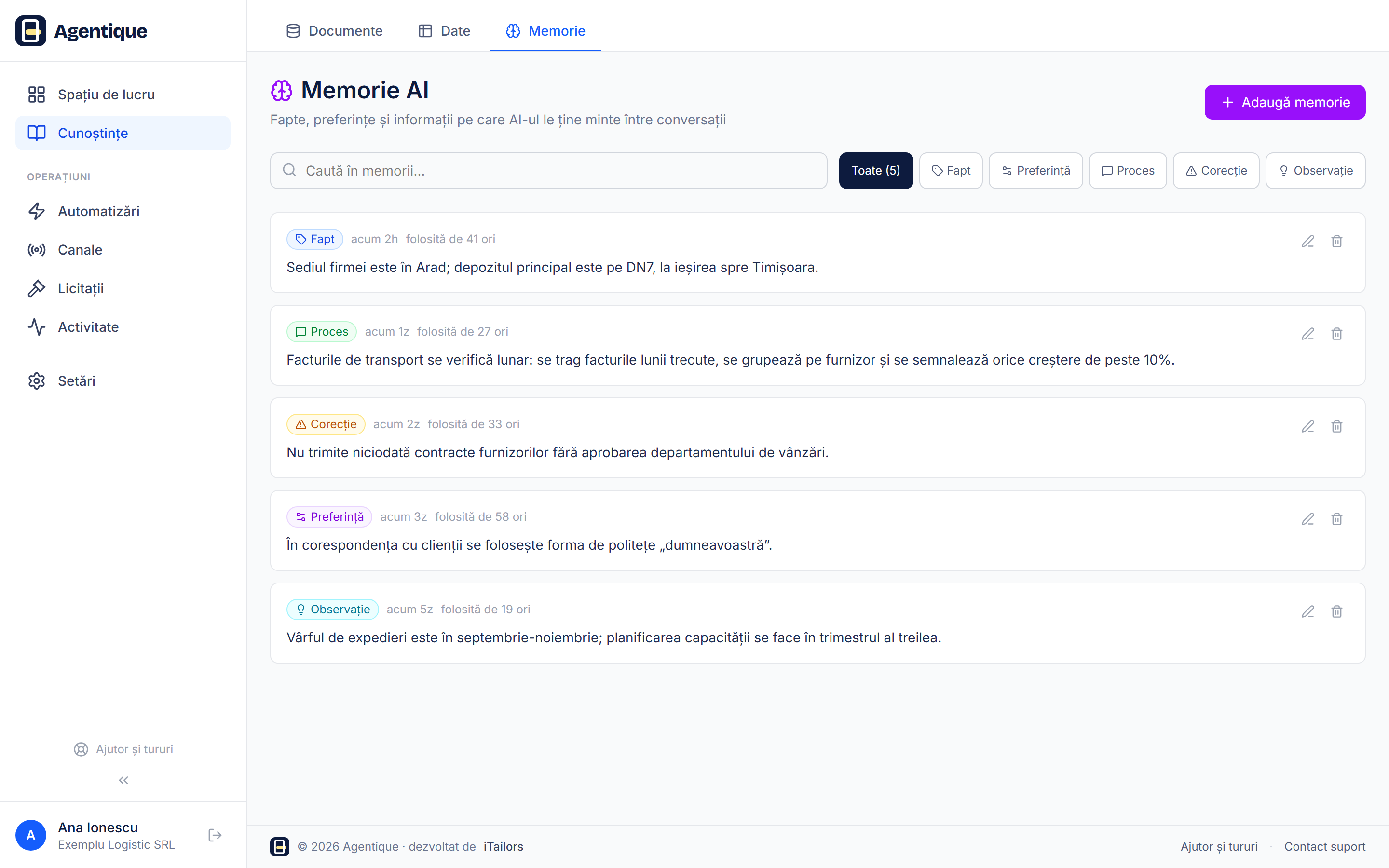Edit the Observație memory about shipping peak
1389x868 pixels.
click(1307, 611)
